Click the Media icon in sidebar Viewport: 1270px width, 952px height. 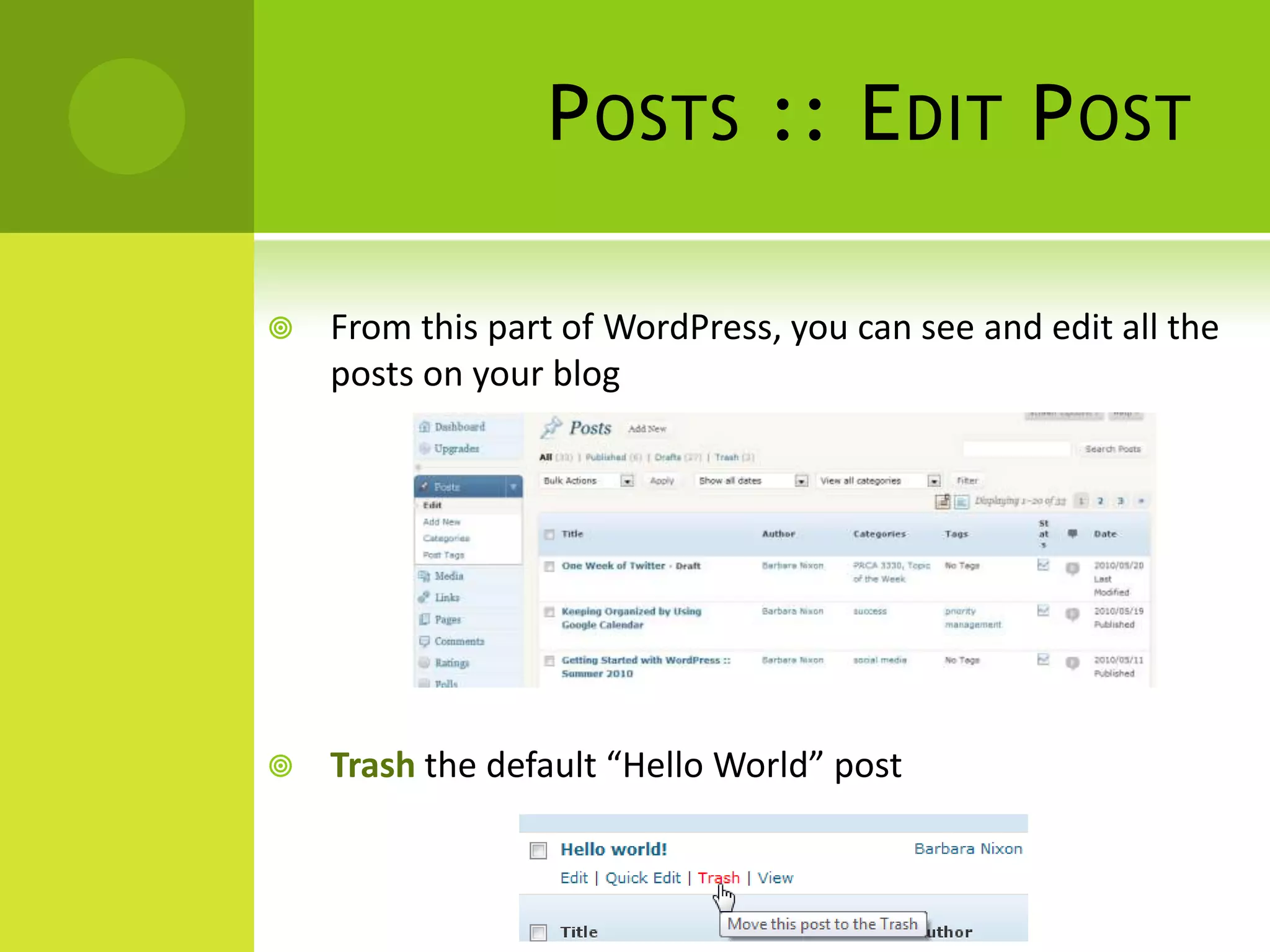[424, 576]
